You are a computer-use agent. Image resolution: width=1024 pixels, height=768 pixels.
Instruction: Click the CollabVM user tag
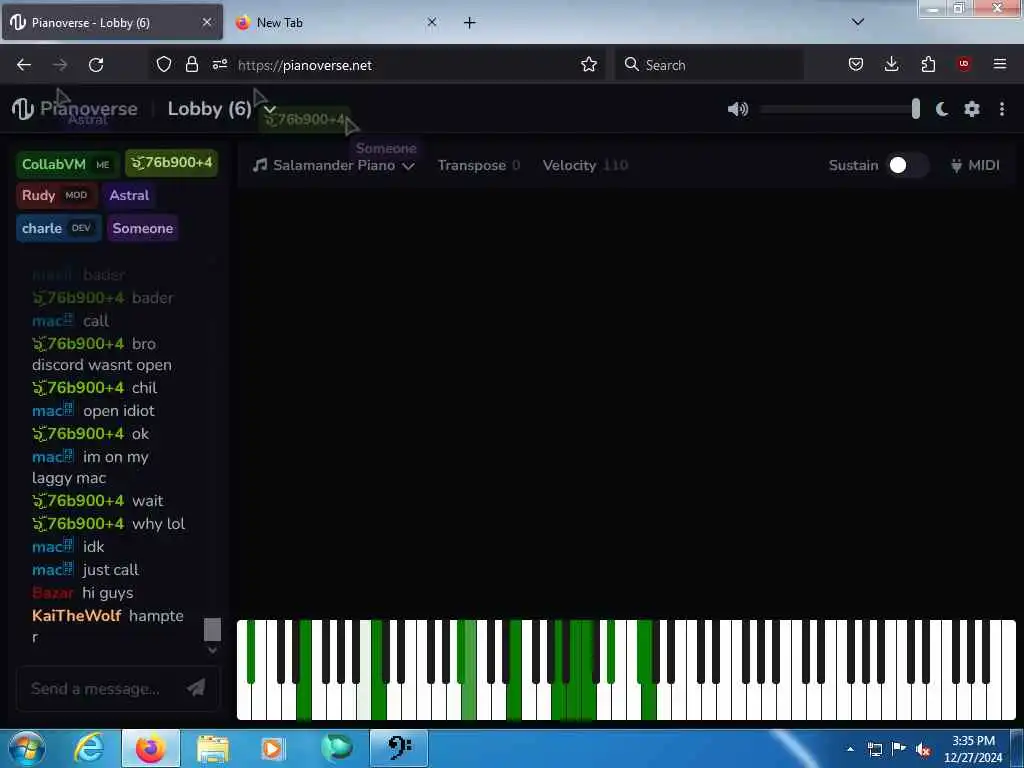coord(67,165)
